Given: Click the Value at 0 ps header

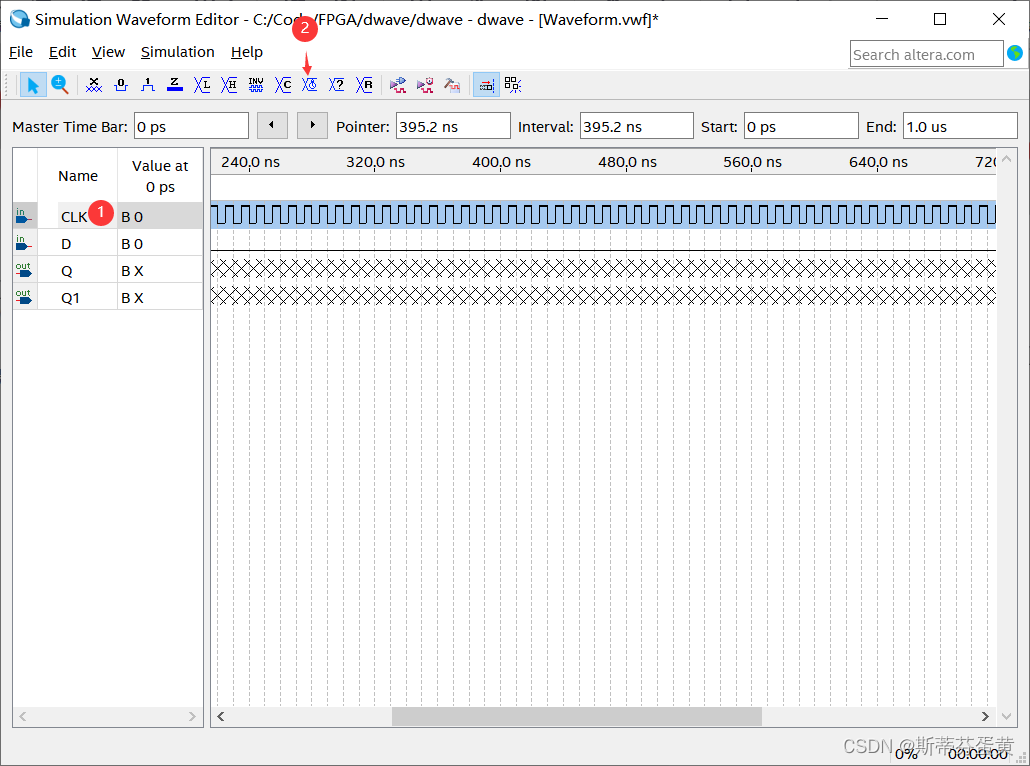Looking at the screenshot, I should pos(160,176).
